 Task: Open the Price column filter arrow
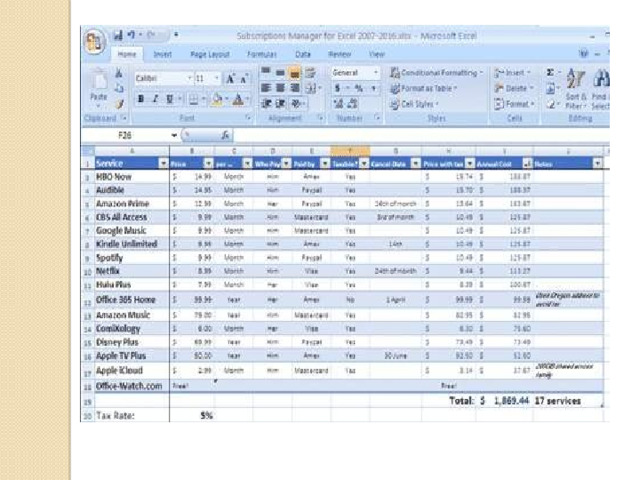click(x=208, y=164)
